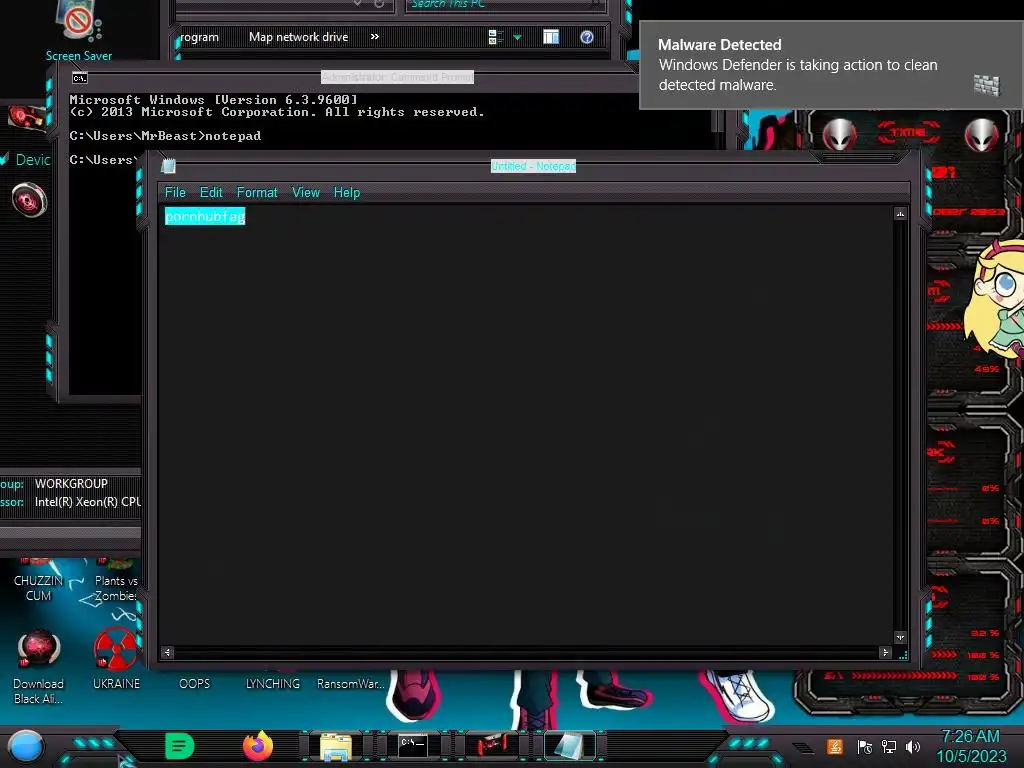This screenshot has height=768, width=1024.
Task: Click the orange Java icon in the tray
Action: [x=835, y=746]
